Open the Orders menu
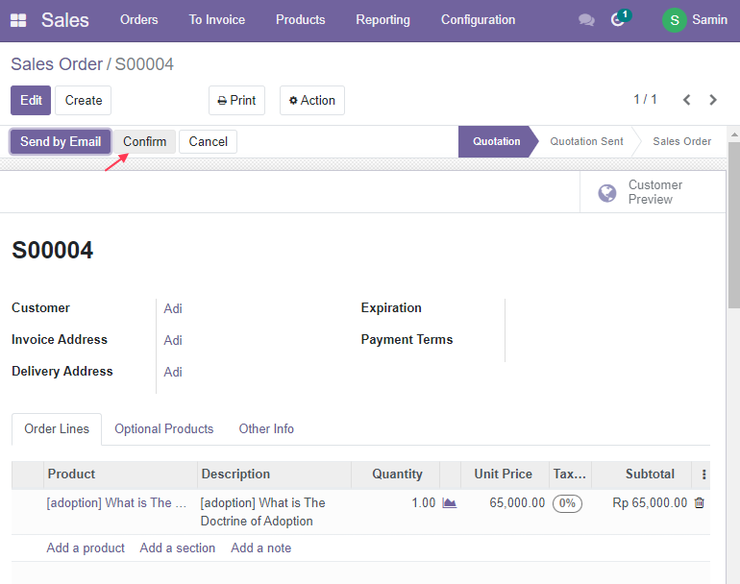Screen dimensions: 740x584 (x=139, y=20)
